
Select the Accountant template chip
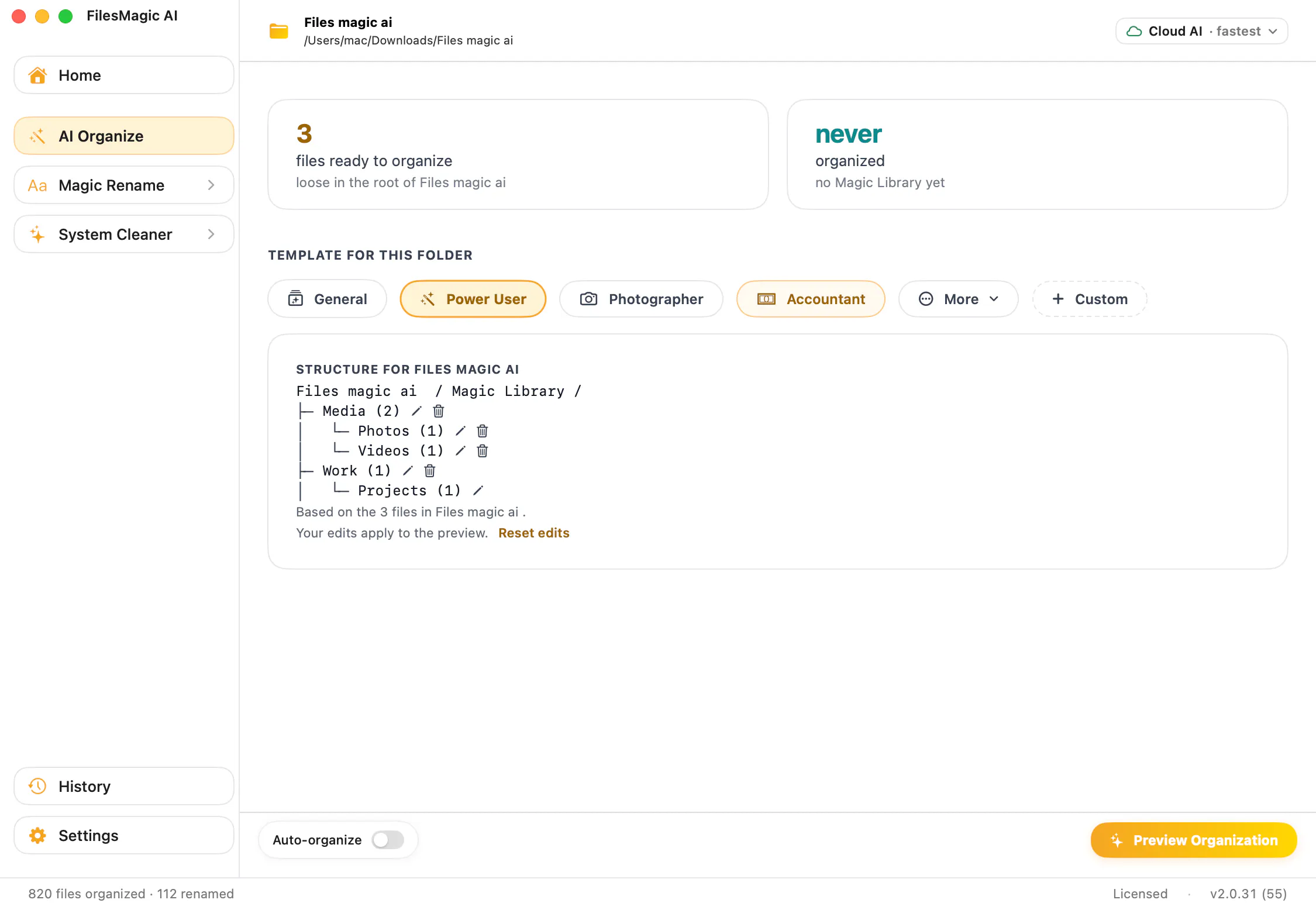811,299
